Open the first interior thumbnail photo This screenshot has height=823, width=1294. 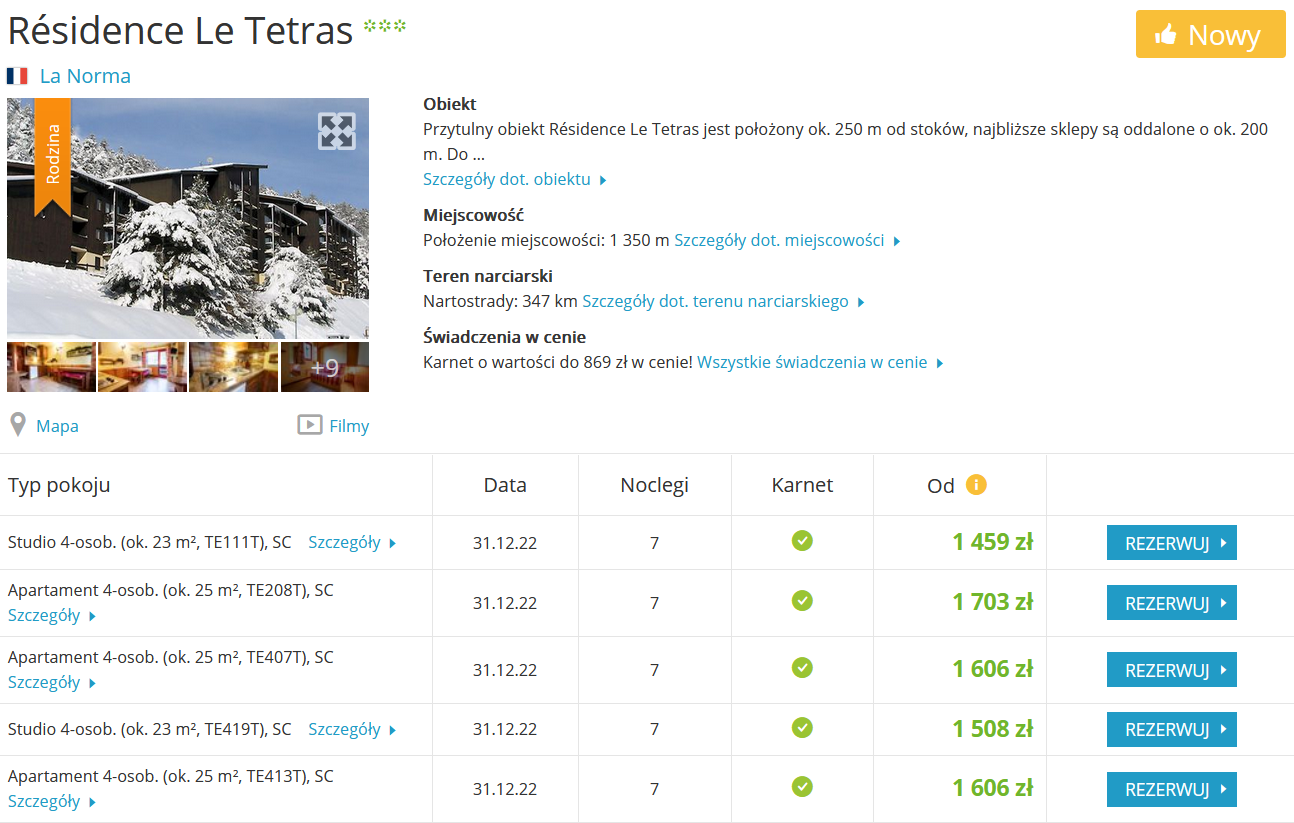click(x=51, y=367)
